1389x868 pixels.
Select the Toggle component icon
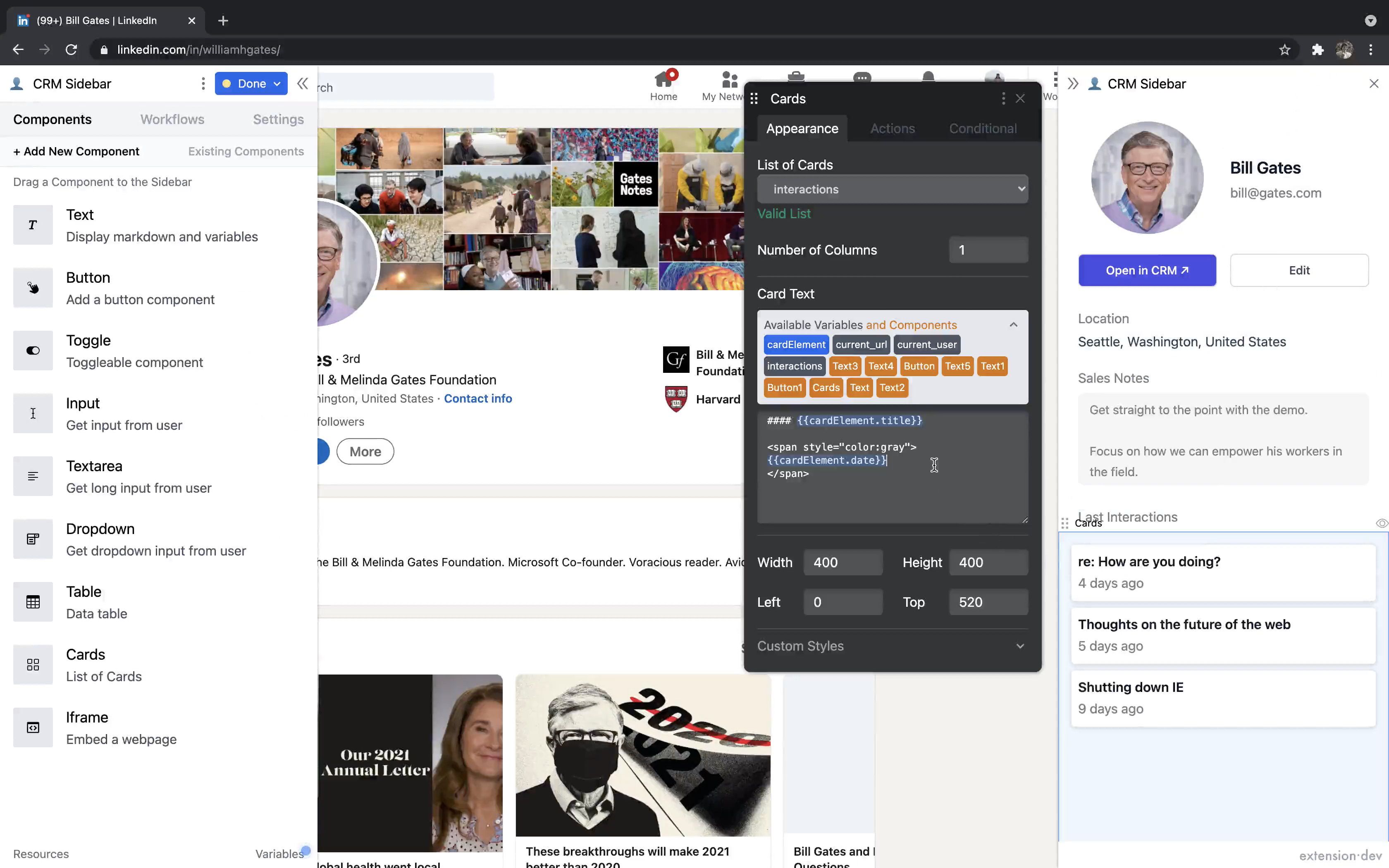[33, 351]
